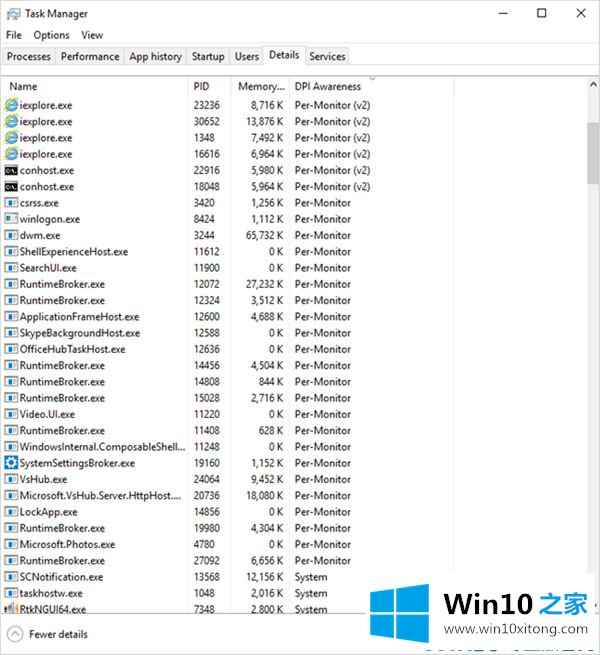Click System DPI value for SCNotification.exe
The width and height of the screenshot is (600, 655).
click(311, 577)
